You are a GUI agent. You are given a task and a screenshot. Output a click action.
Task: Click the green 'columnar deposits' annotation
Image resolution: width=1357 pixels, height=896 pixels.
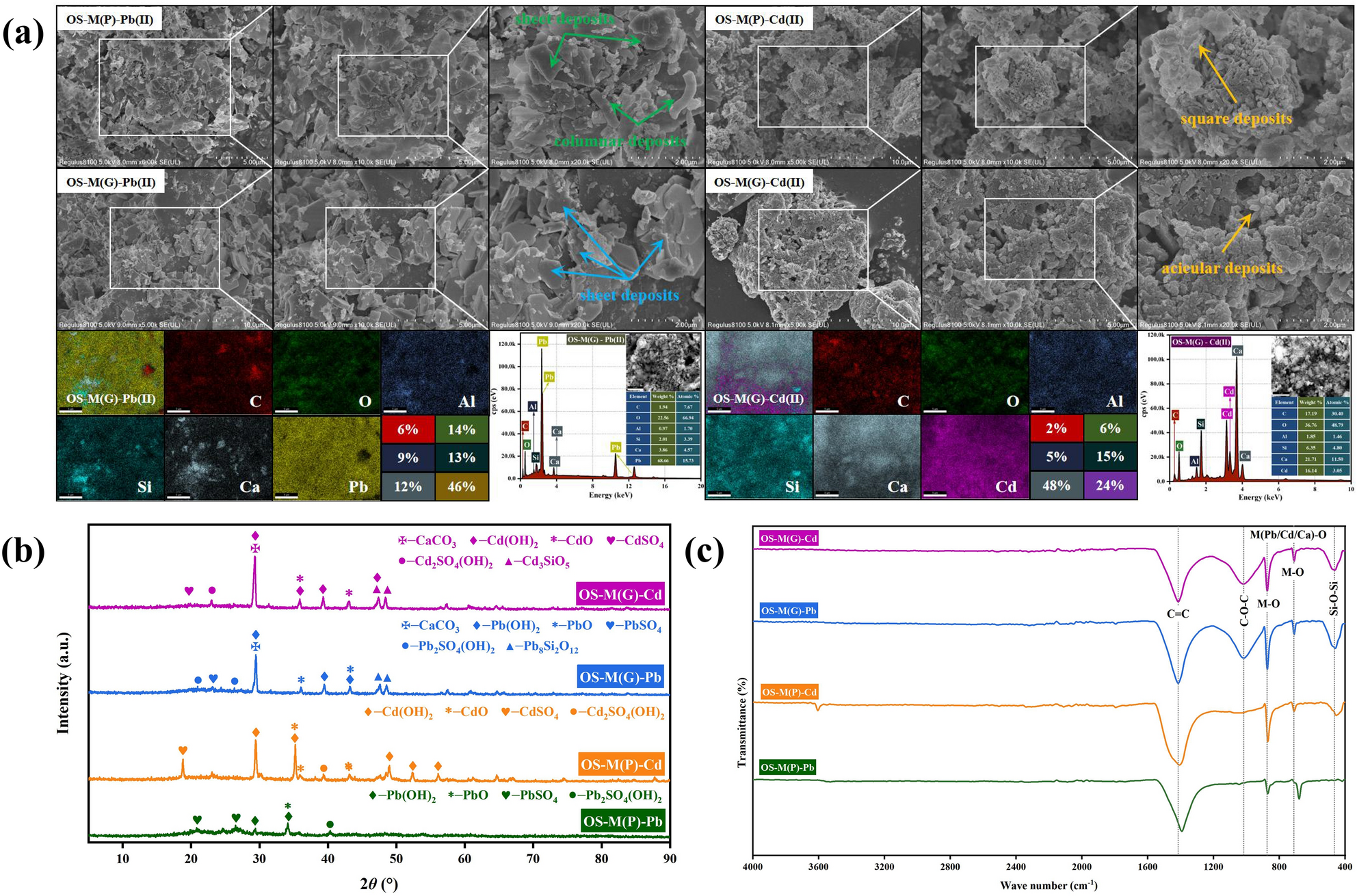coord(619,141)
